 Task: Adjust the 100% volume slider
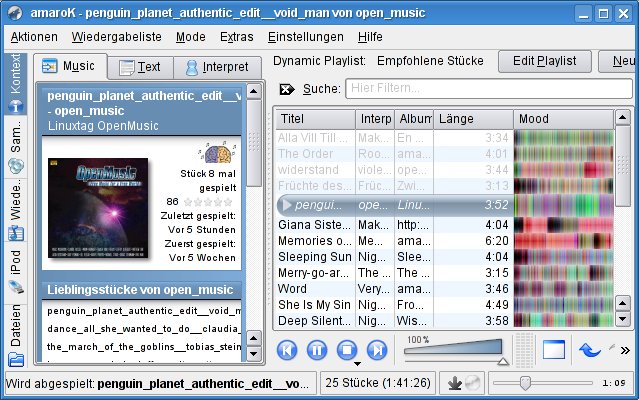tap(453, 349)
